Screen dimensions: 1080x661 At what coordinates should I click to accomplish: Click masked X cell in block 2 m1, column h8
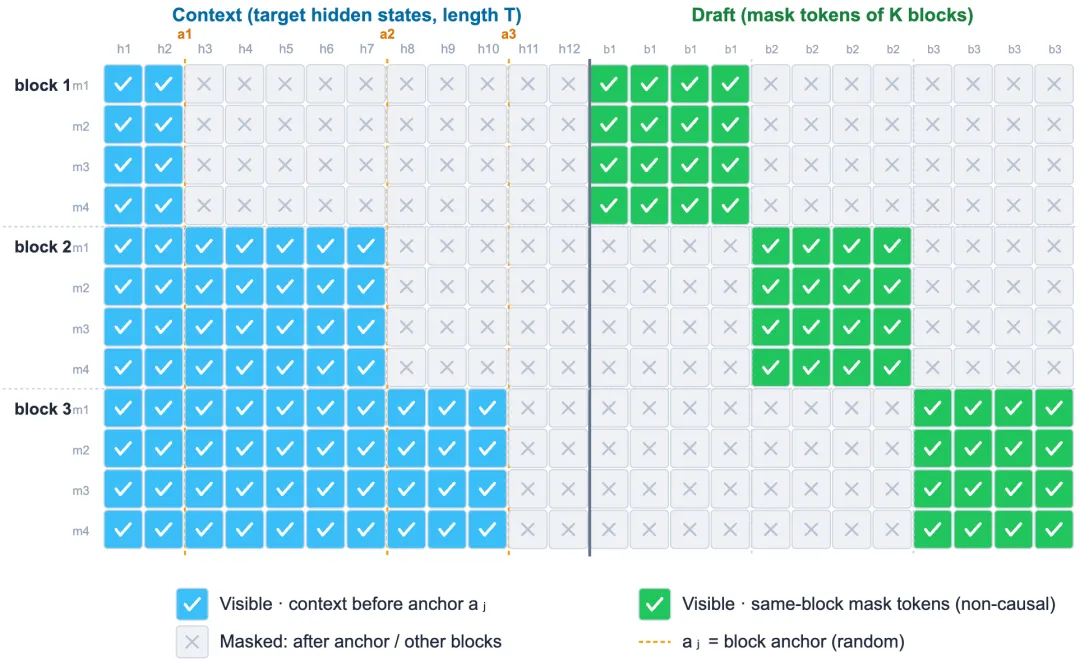click(x=406, y=246)
